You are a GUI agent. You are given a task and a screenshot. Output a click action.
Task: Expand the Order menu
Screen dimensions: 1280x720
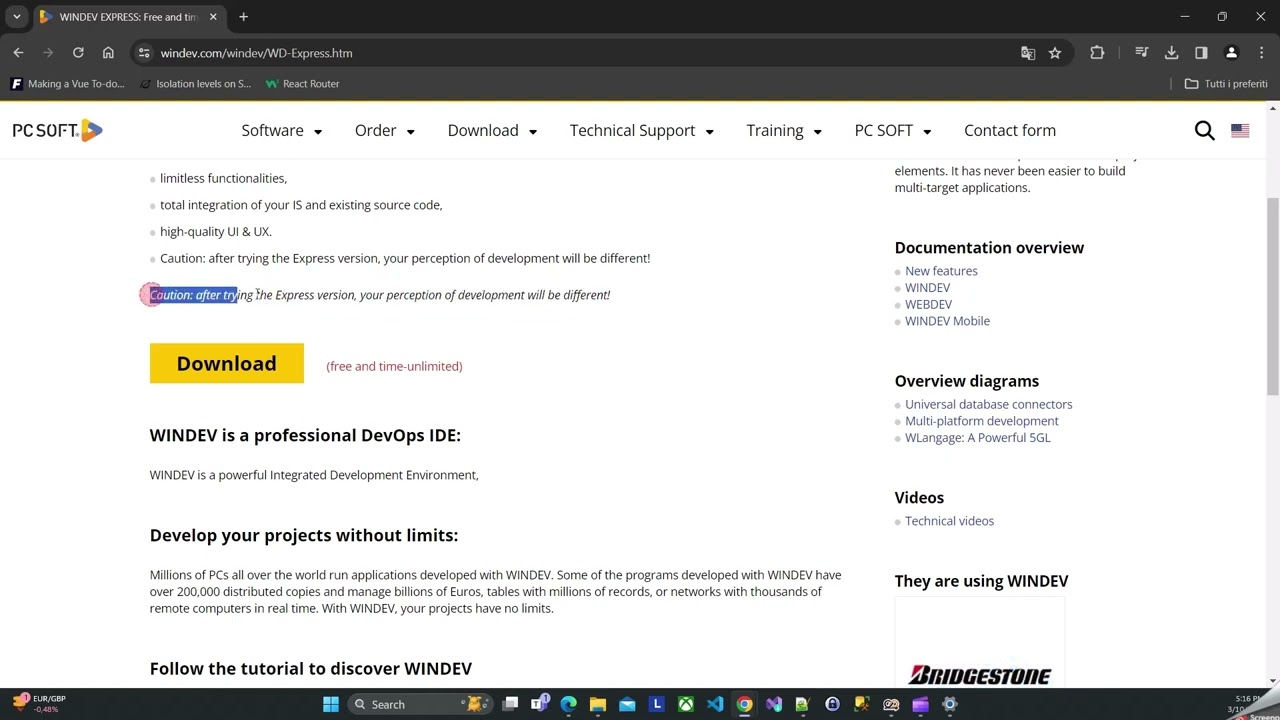384,131
